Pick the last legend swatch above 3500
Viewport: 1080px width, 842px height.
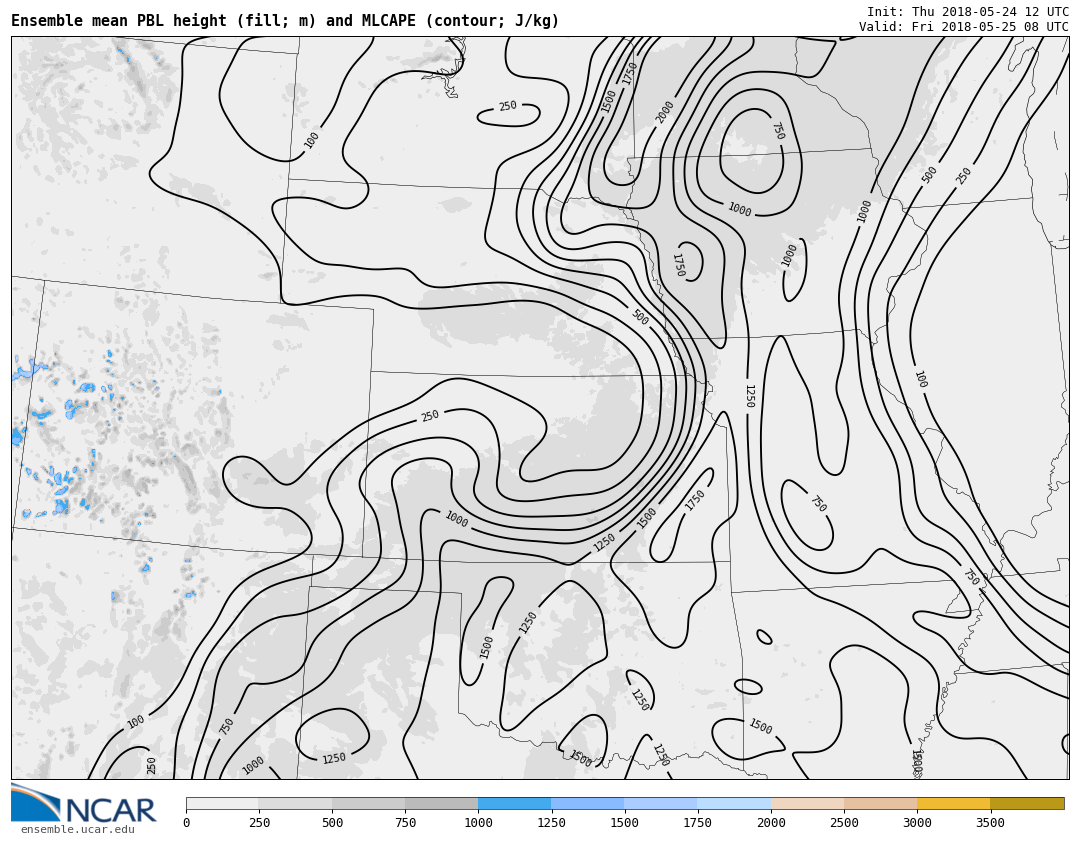1027,803
